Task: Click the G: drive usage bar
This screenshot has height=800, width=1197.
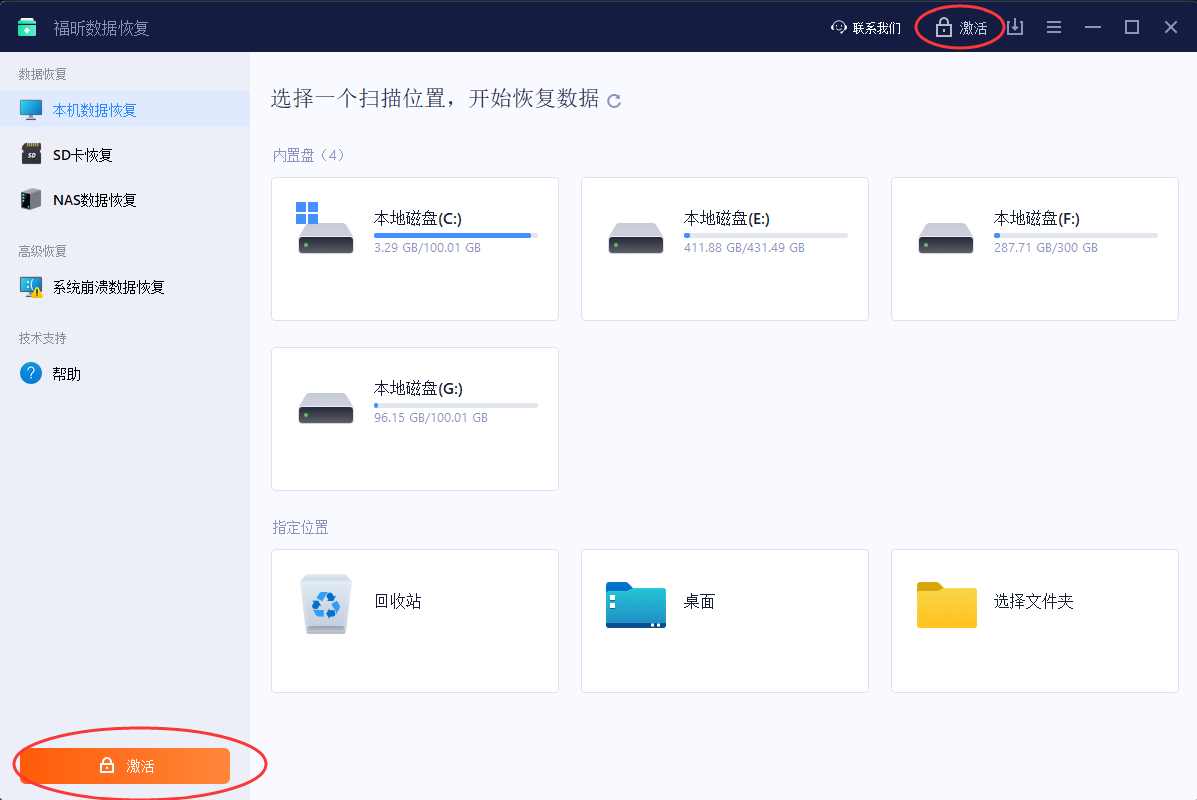Action: [x=456, y=405]
